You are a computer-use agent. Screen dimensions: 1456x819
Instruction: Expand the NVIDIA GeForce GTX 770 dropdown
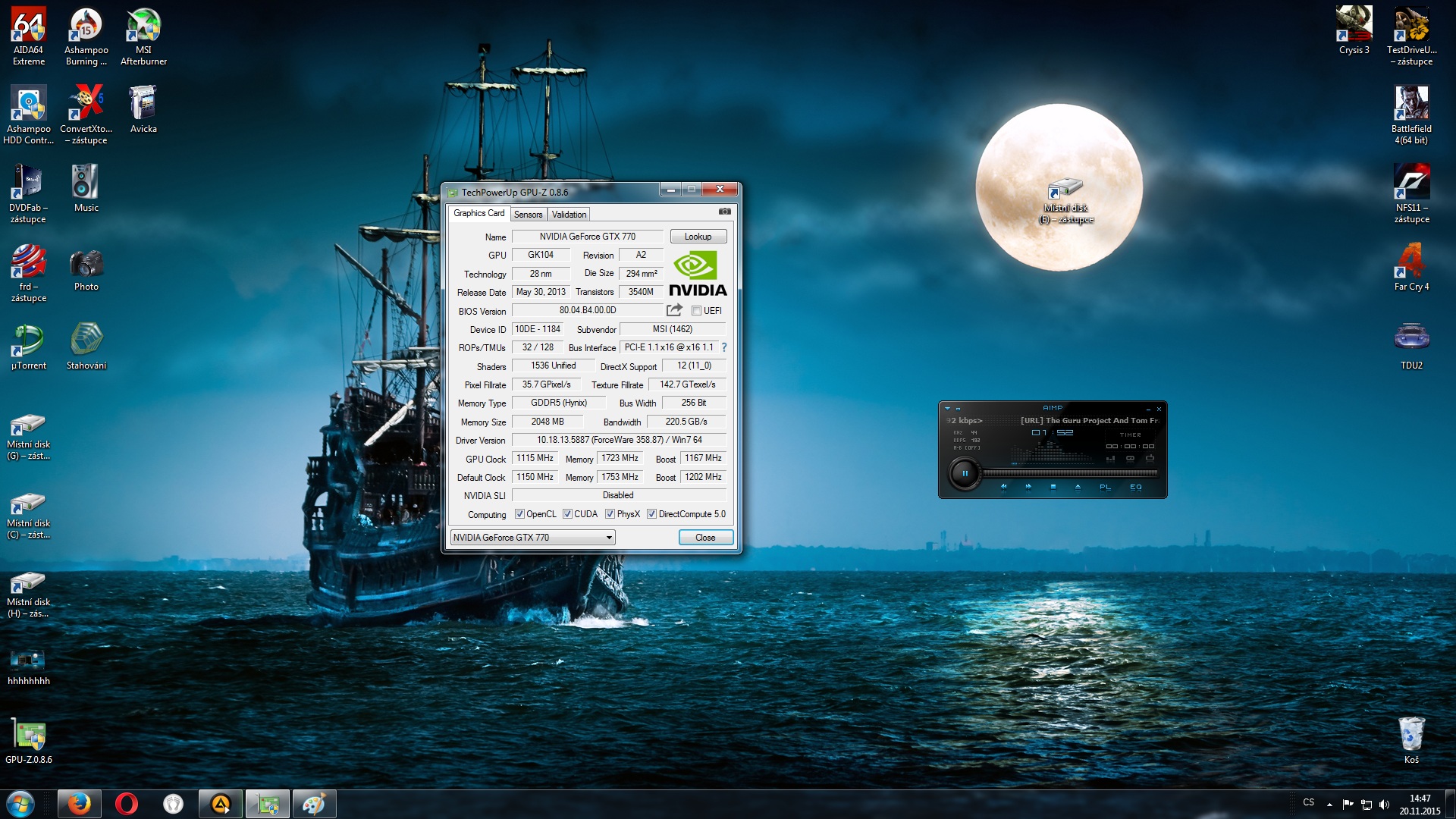pyautogui.click(x=608, y=538)
